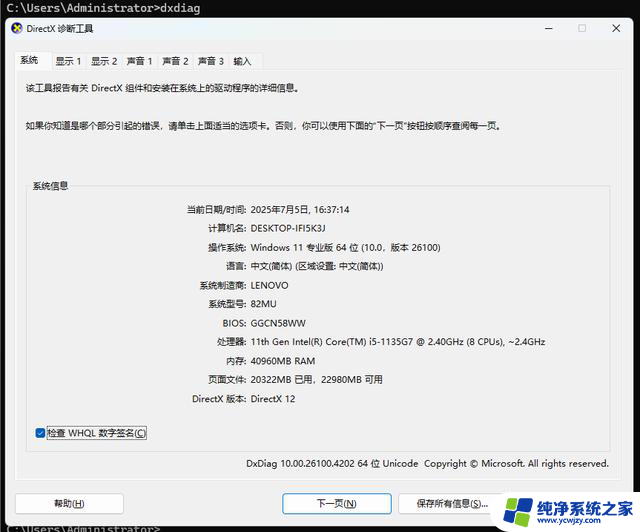Screen dimensions: 640x532
Task: Click the Windows 11 专业版 64 位 text
Action: tap(304, 247)
